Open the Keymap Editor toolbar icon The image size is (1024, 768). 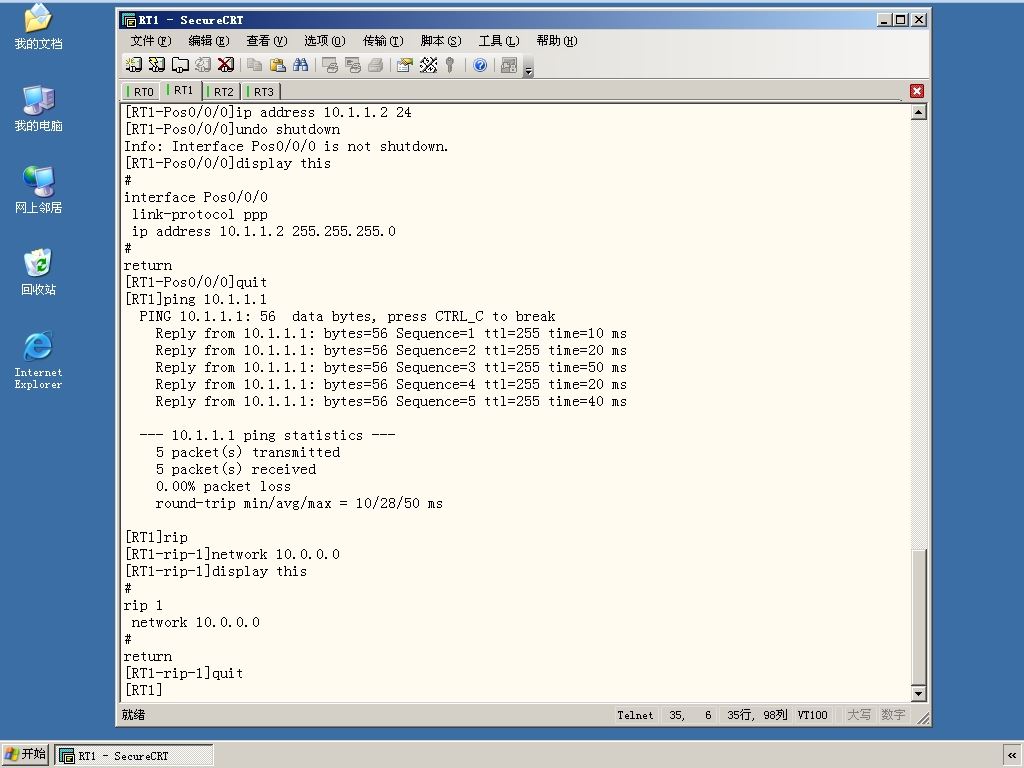click(x=428, y=65)
